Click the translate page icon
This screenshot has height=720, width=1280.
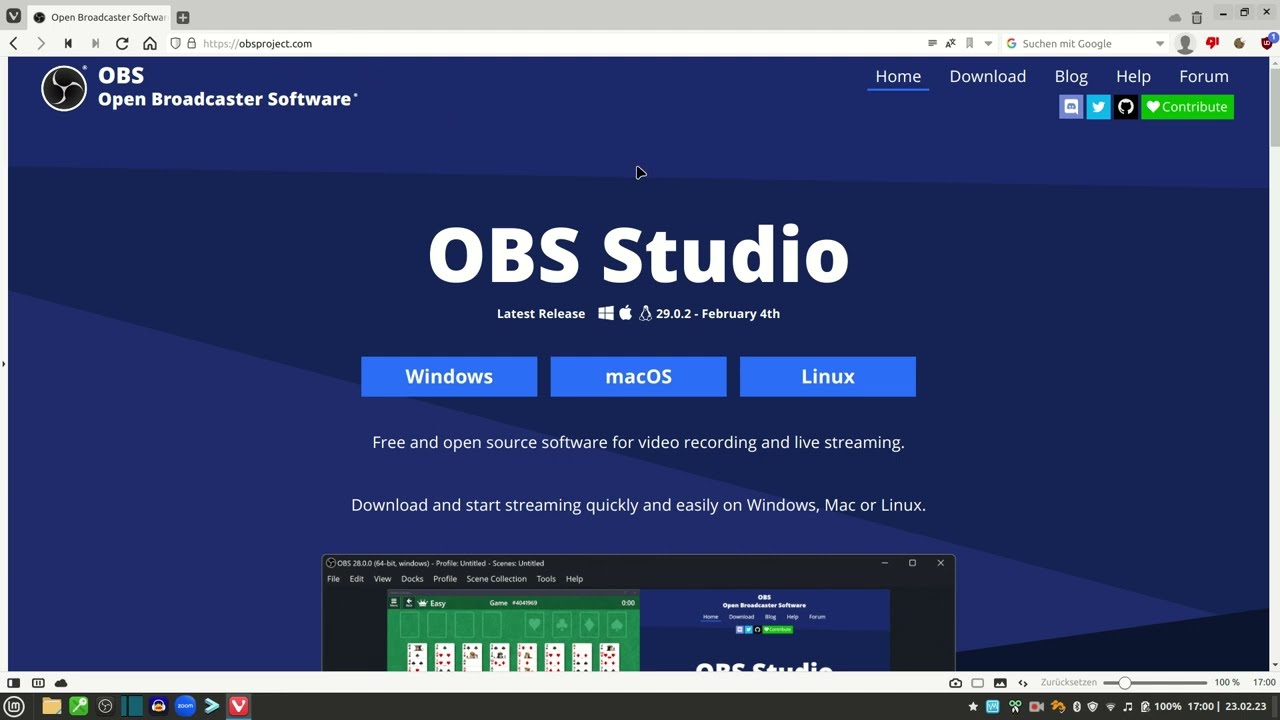tap(951, 43)
